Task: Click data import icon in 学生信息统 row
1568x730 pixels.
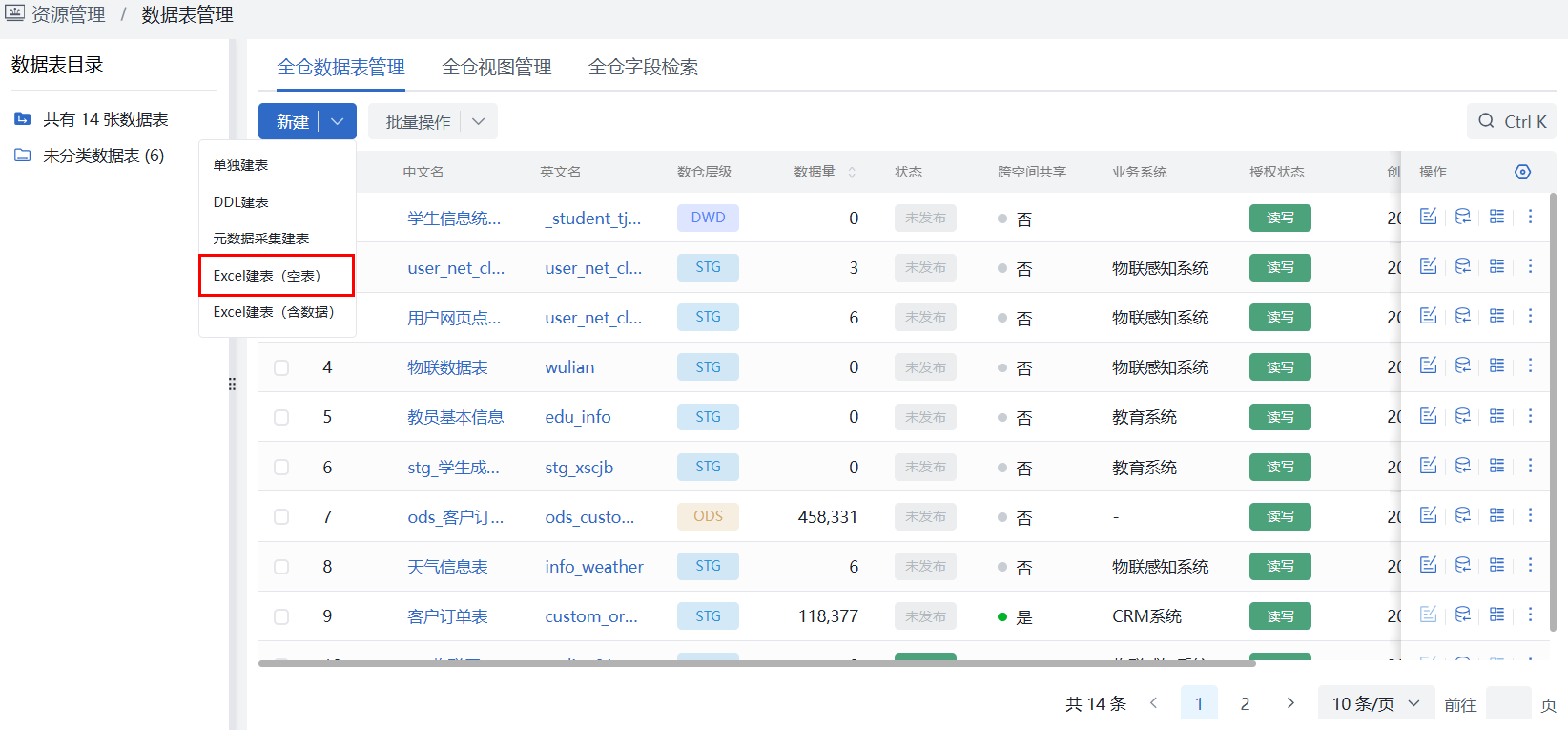Action: 1463,217
